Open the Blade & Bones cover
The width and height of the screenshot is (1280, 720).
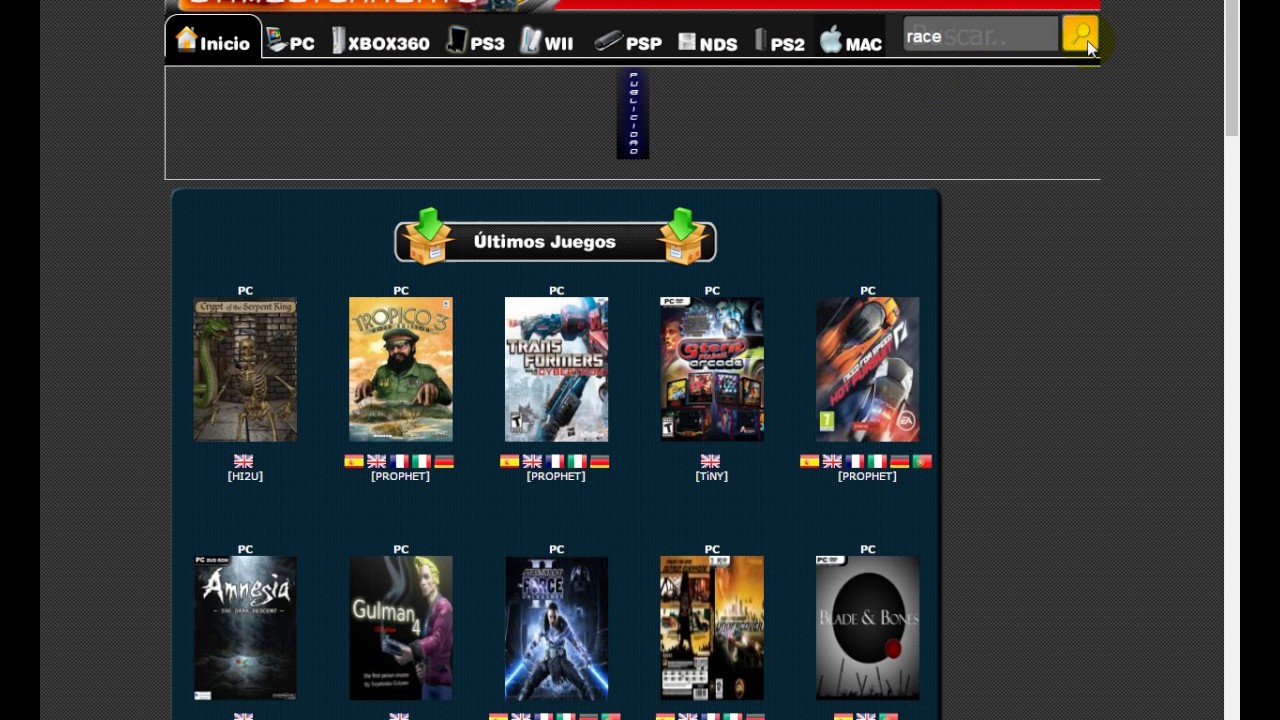click(x=868, y=628)
